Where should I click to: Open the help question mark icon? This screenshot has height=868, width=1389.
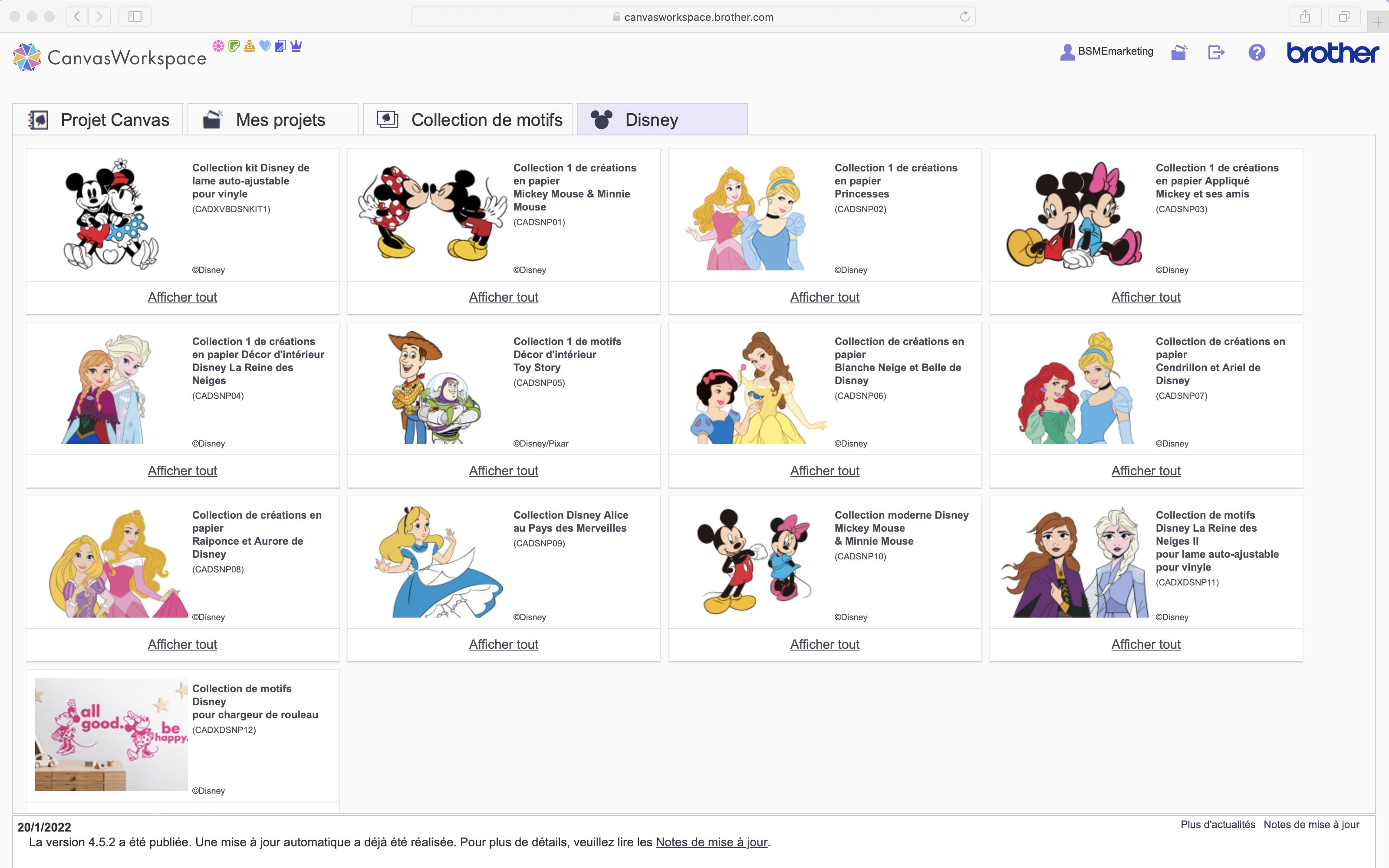[1257, 52]
